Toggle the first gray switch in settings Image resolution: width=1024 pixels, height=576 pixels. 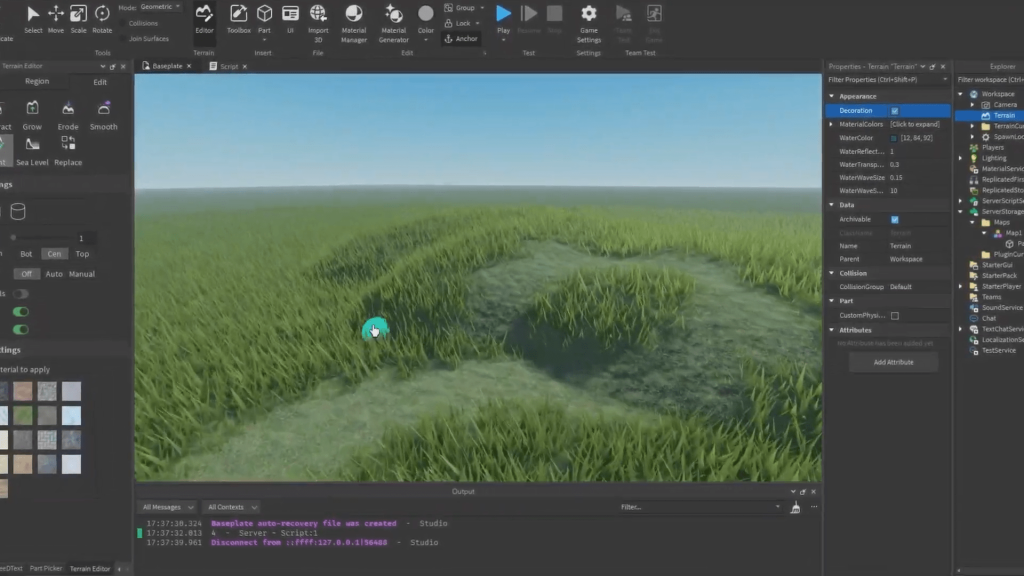point(20,294)
